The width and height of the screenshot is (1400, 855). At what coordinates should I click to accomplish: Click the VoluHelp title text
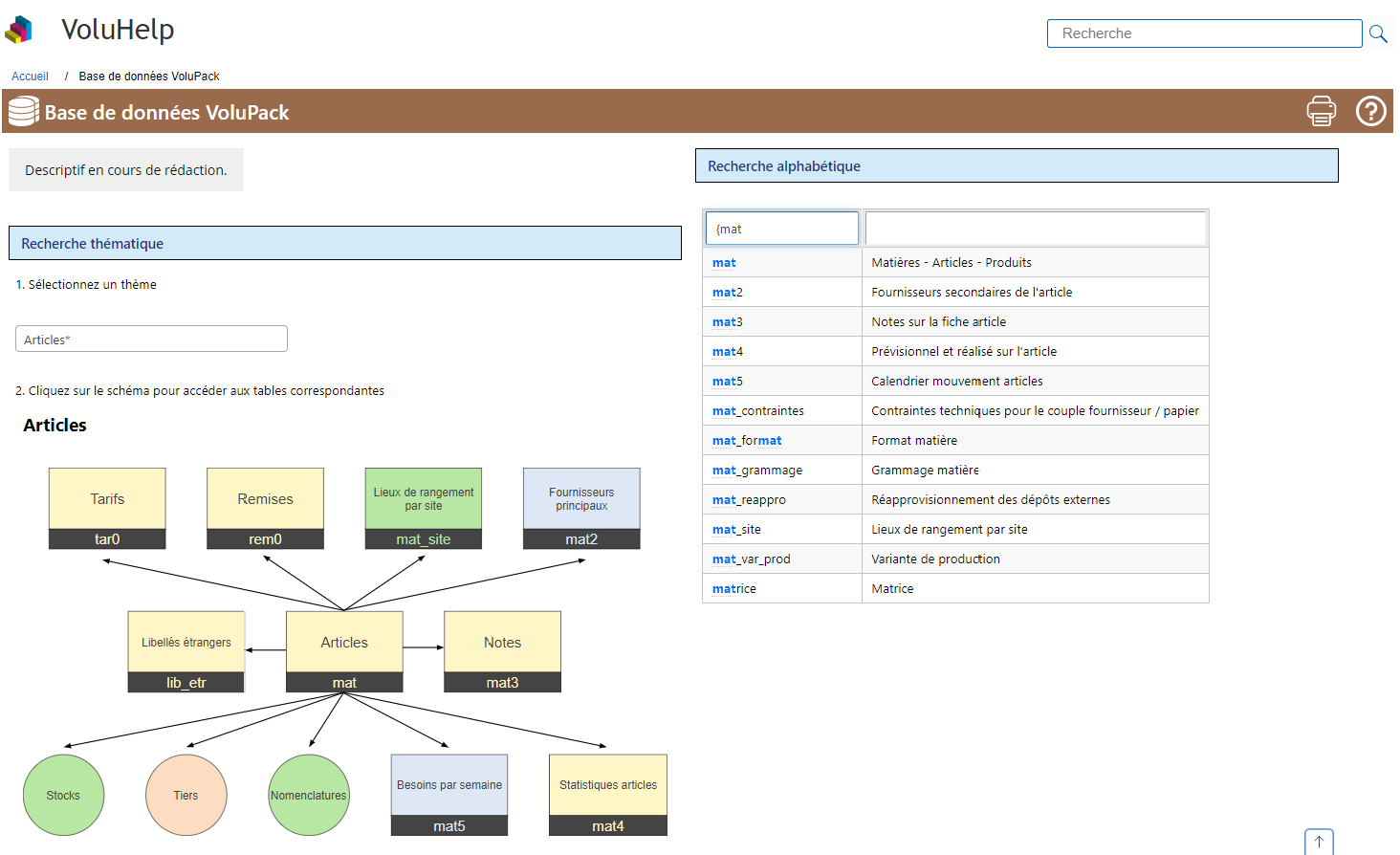coord(118,30)
